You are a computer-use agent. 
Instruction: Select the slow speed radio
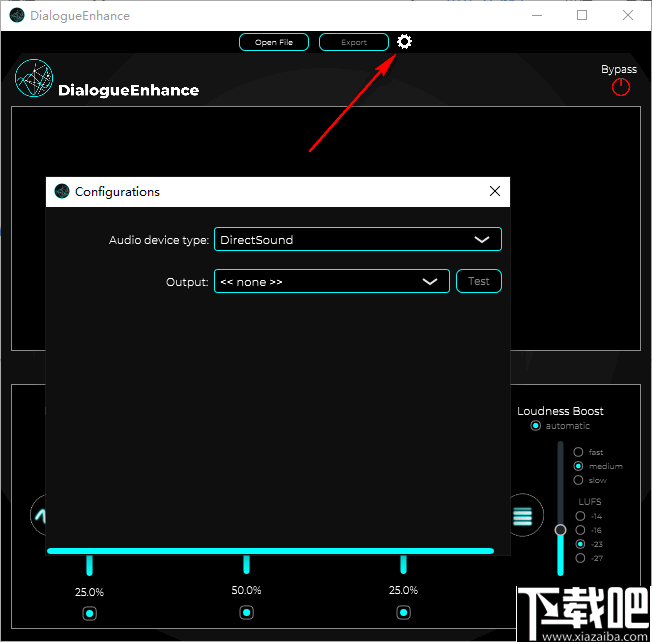point(578,480)
